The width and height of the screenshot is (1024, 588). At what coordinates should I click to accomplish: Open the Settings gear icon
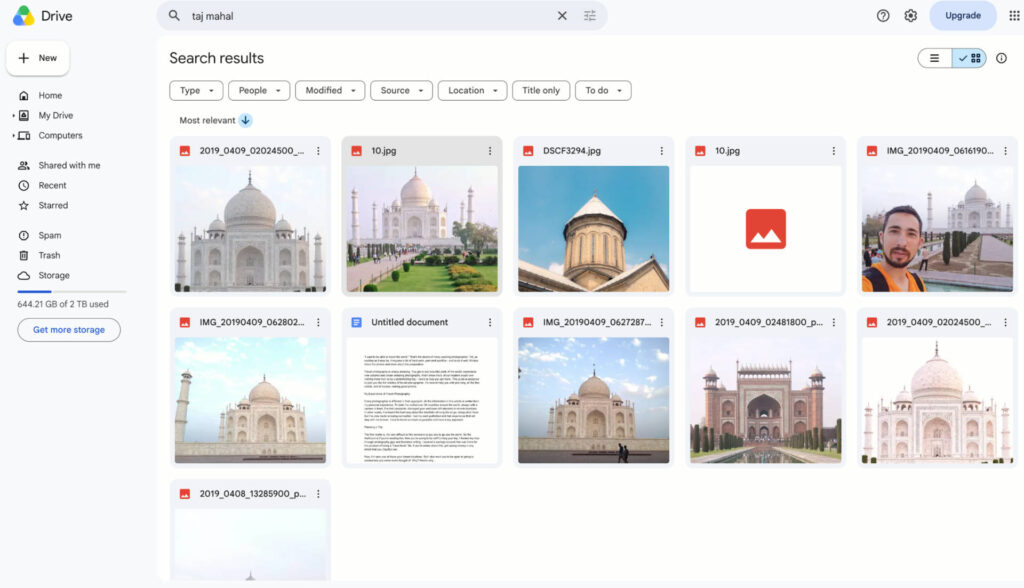910,16
